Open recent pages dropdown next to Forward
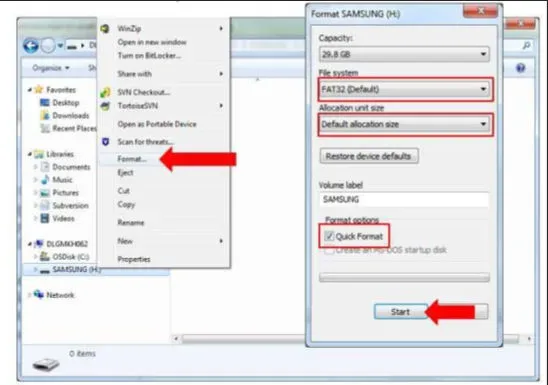 coord(60,46)
